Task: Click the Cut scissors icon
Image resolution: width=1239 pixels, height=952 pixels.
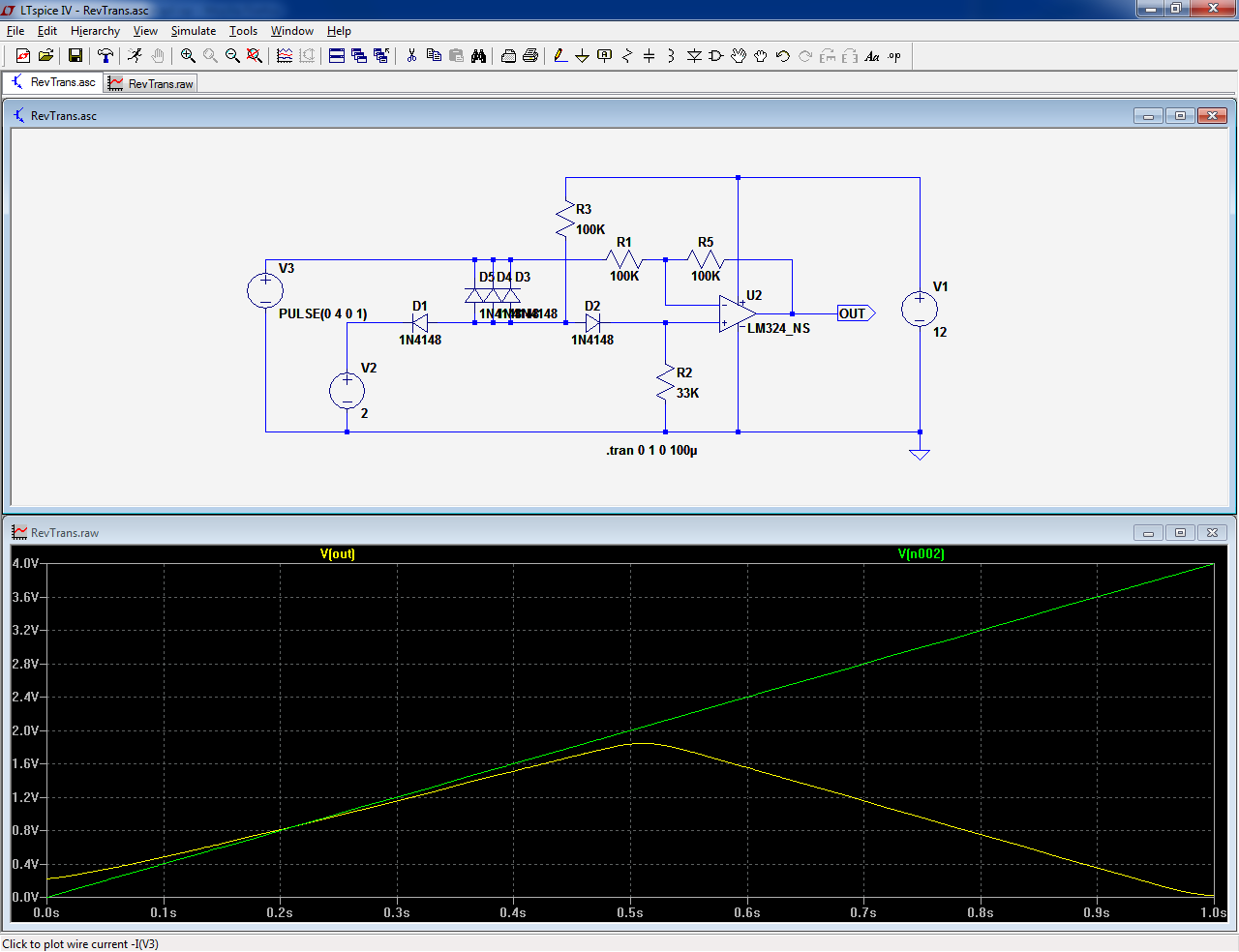Action: pyautogui.click(x=411, y=56)
